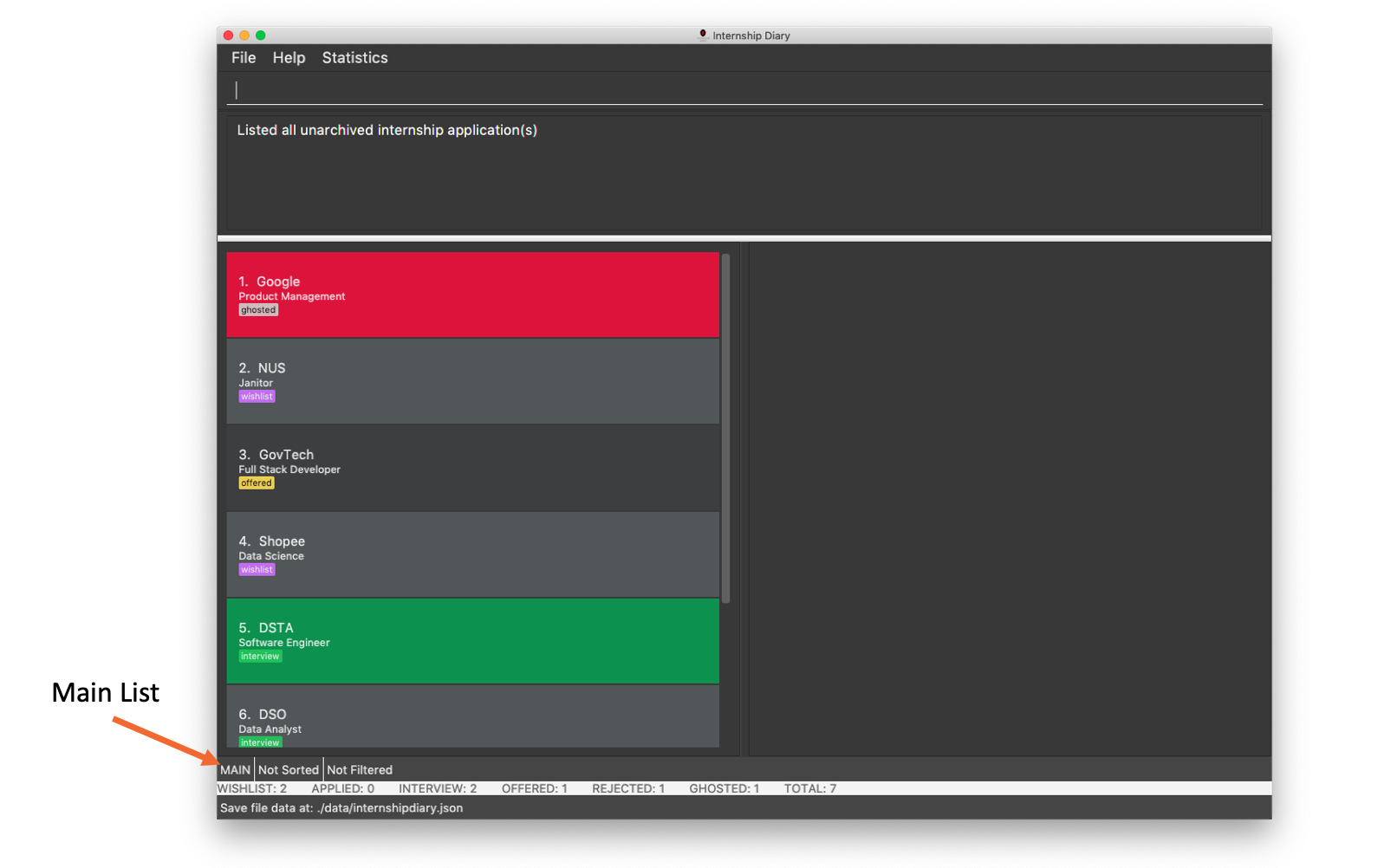The height and width of the screenshot is (868, 1384).
Task: Select the Shopee Data Science card
Action: tap(472, 554)
